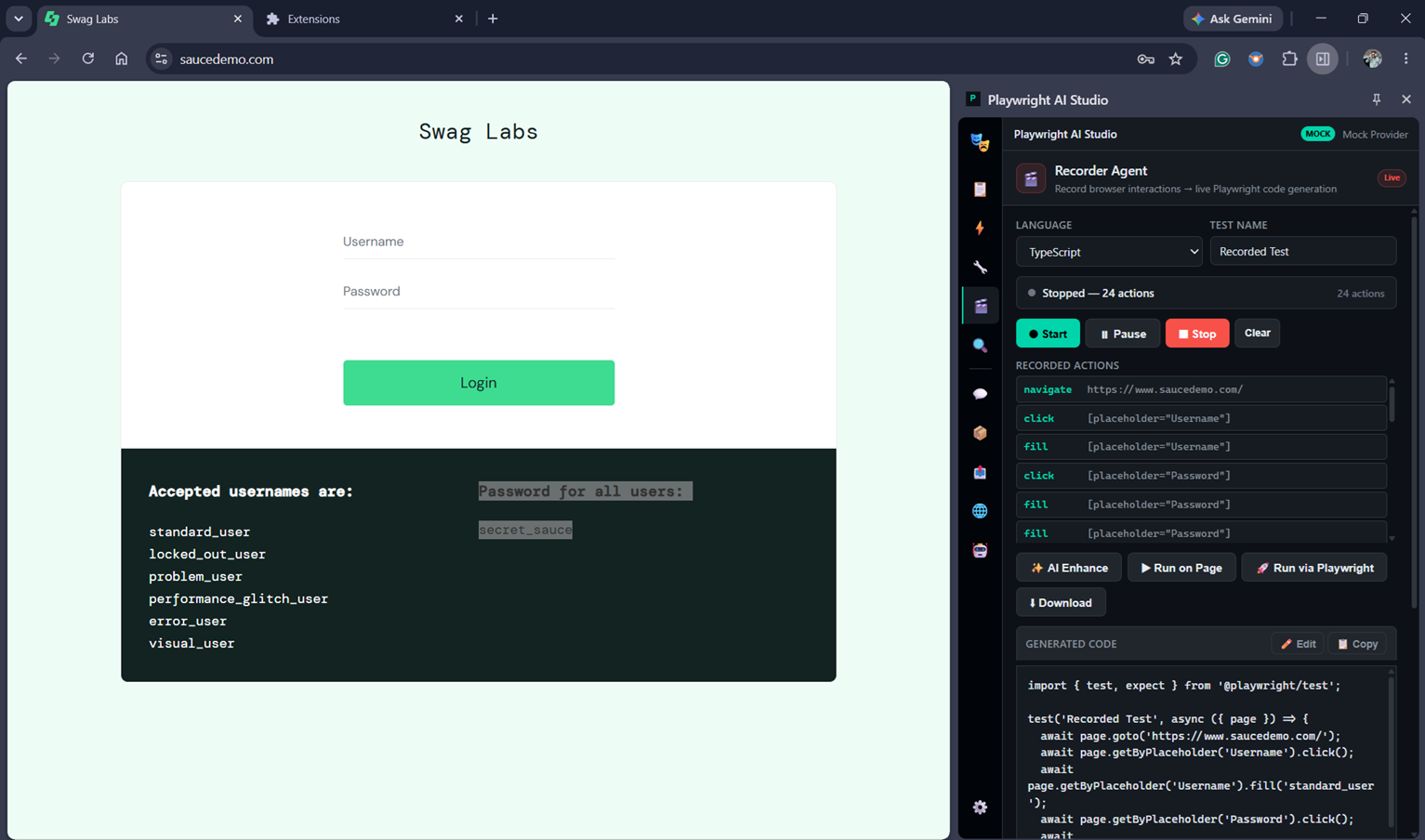The height and width of the screenshot is (840, 1425).
Task: Stop the recording
Action: [x=1197, y=334]
